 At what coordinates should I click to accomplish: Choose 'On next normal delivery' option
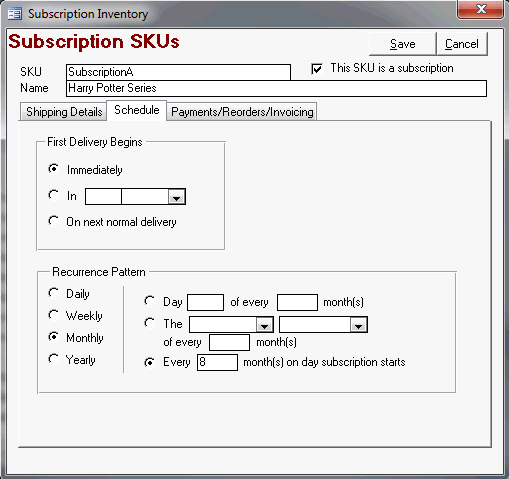(54, 221)
